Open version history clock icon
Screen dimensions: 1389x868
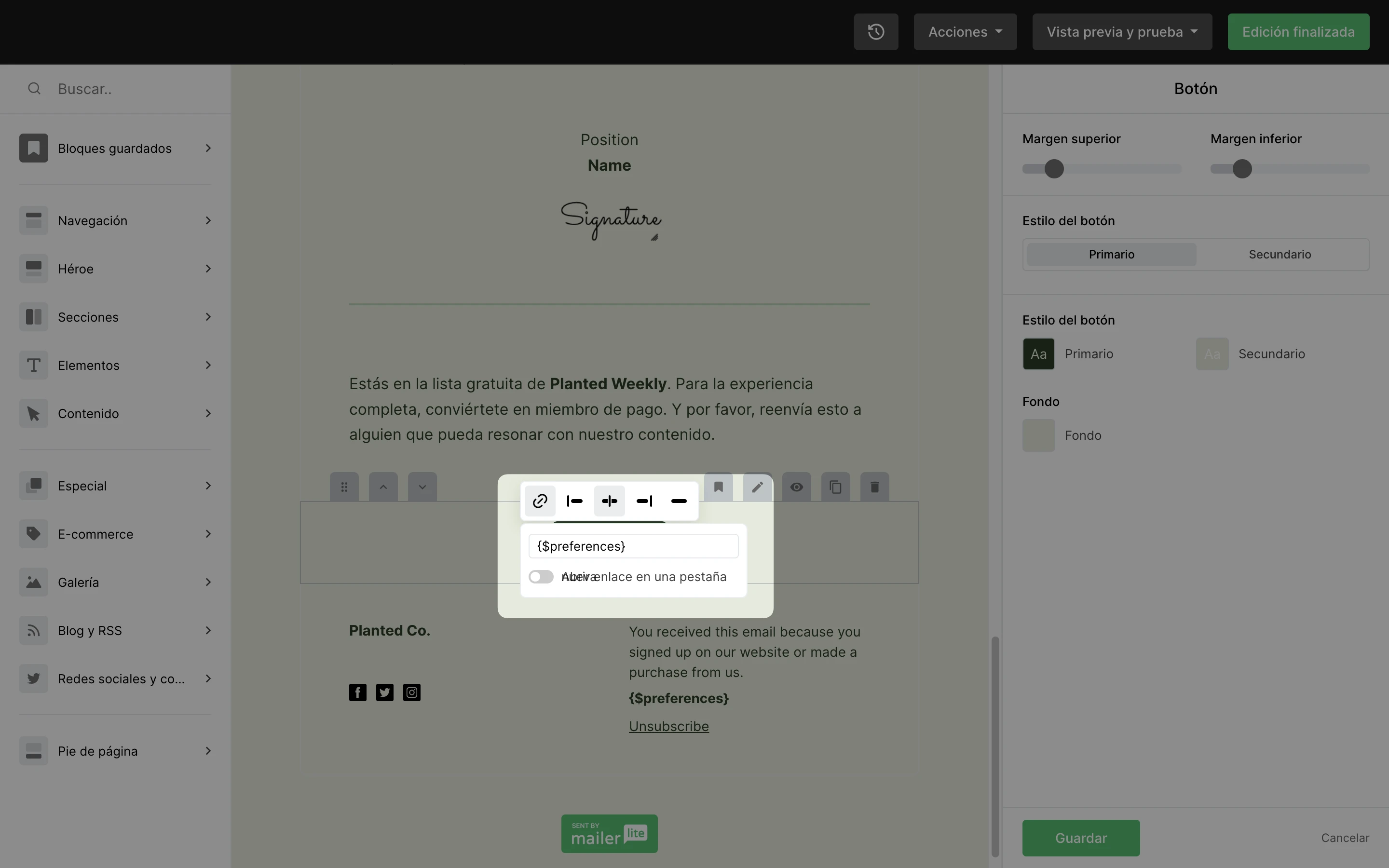coord(875,32)
